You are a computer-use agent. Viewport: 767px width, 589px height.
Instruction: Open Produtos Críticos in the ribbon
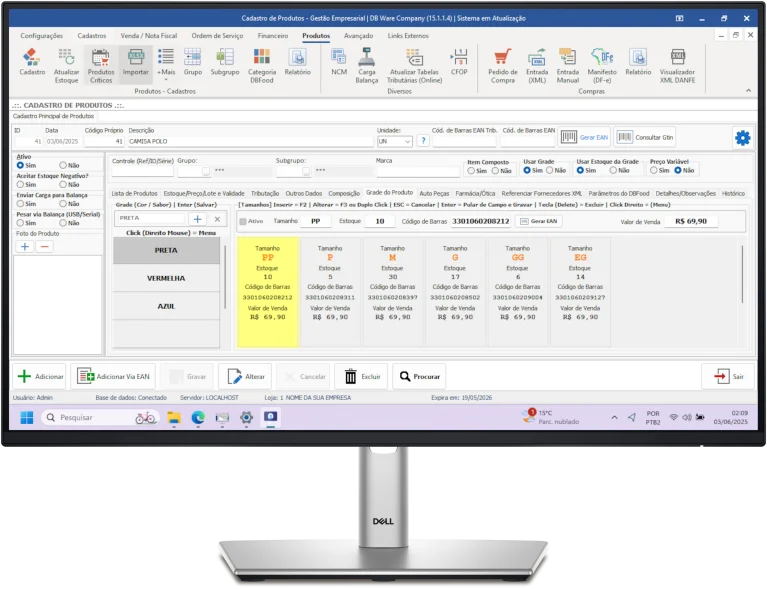coord(101,62)
